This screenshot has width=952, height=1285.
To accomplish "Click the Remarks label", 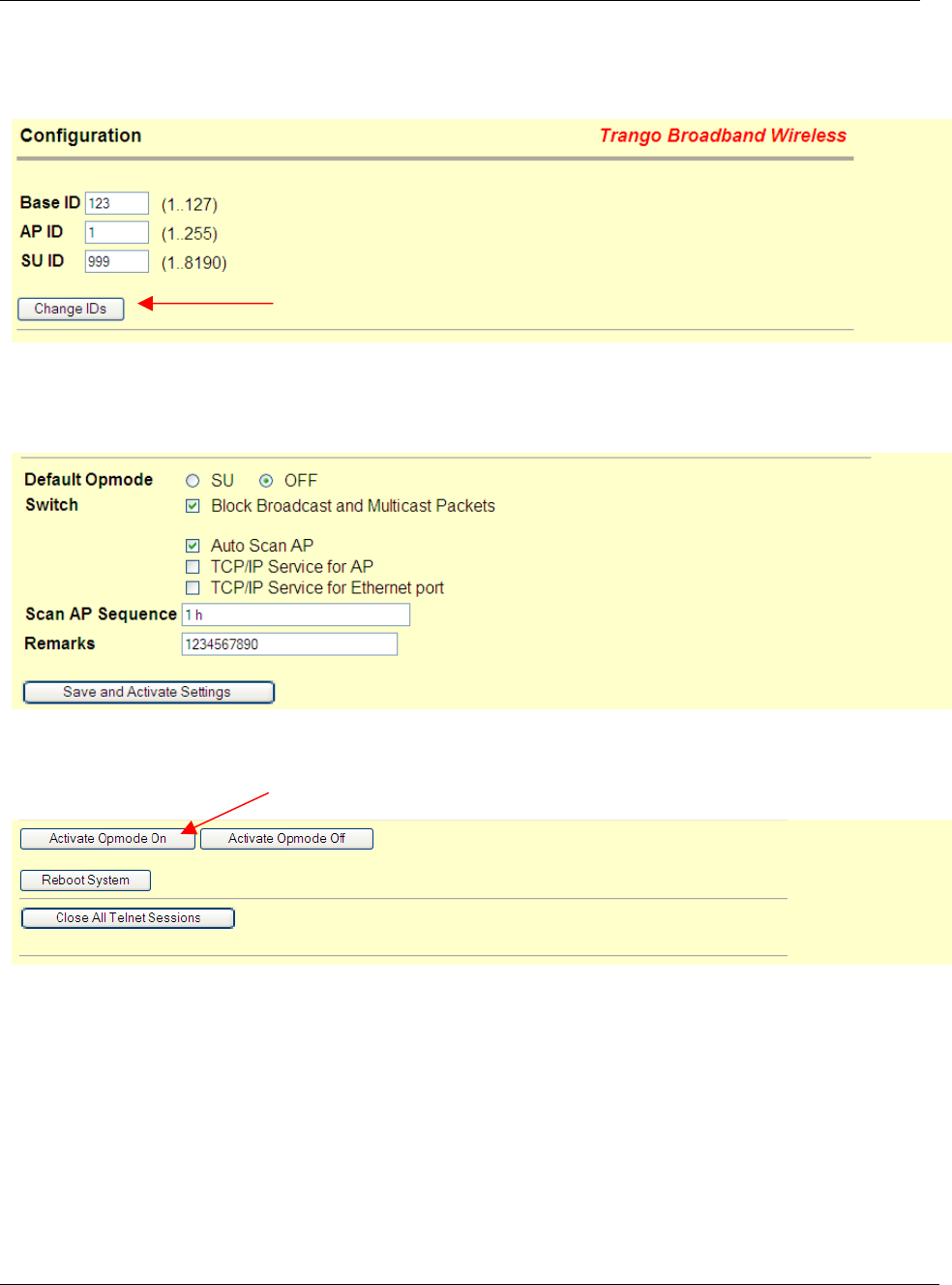I will point(60,643).
